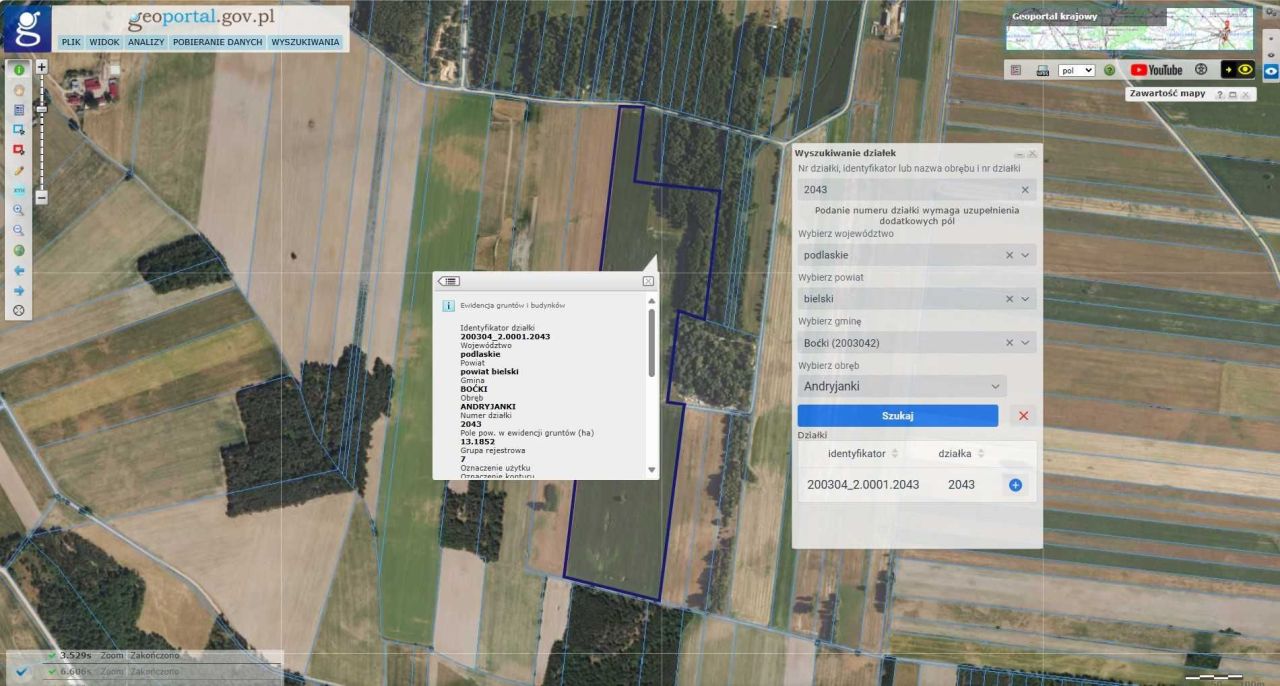Go to previous map view arrow
1280x686 pixels.
[x=19, y=270]
